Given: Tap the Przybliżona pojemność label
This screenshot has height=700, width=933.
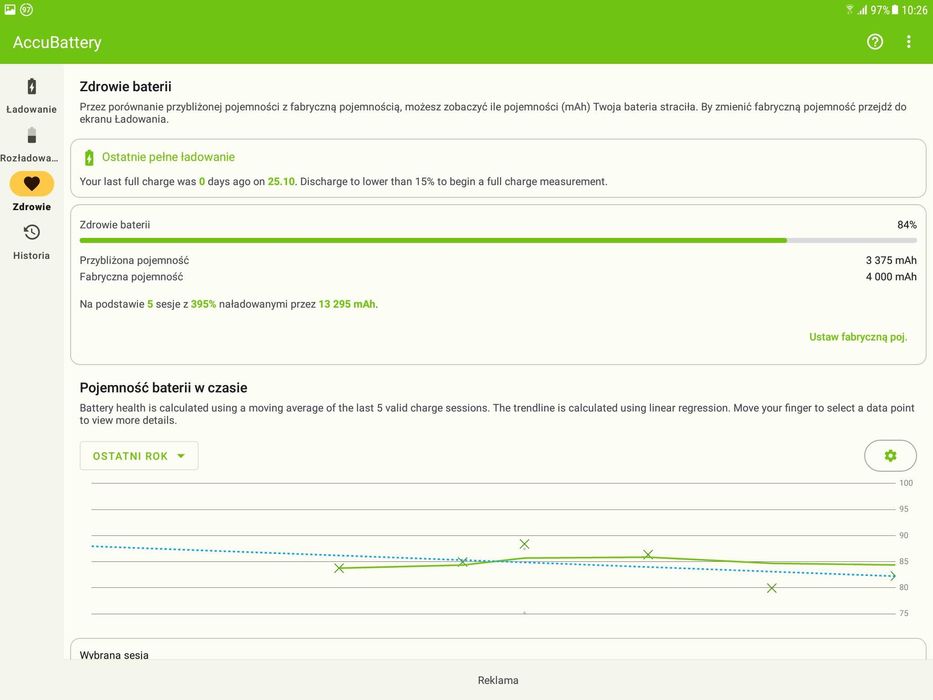Looking at the screenshot, I should pyautogui.click(x=134, y=260).
